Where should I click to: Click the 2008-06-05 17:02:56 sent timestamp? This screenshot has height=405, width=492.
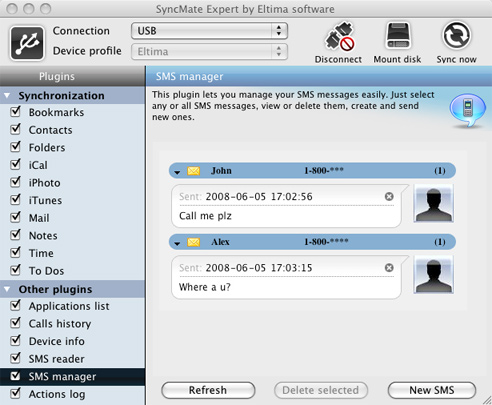tap(259, 197)
